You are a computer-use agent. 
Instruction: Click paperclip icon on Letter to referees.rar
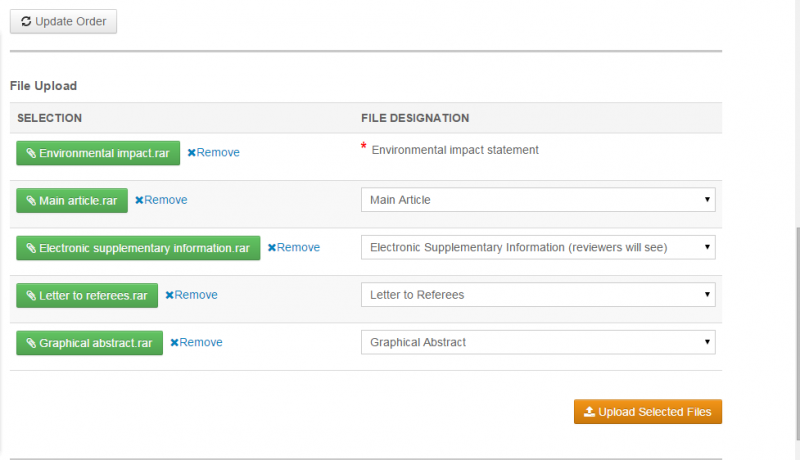click(31, 295)
